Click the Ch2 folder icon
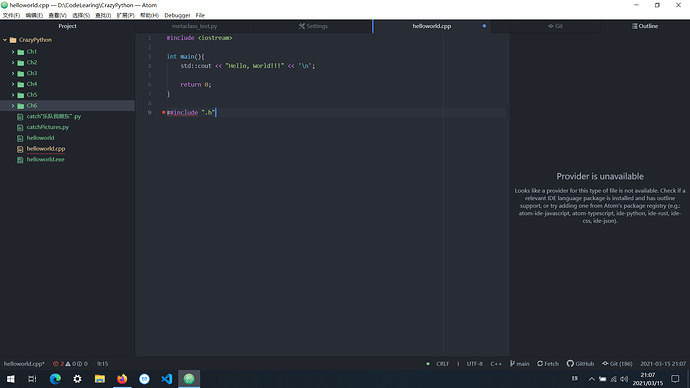The height and width of the screenshot is (388, 690). click(x=21, y=62)
